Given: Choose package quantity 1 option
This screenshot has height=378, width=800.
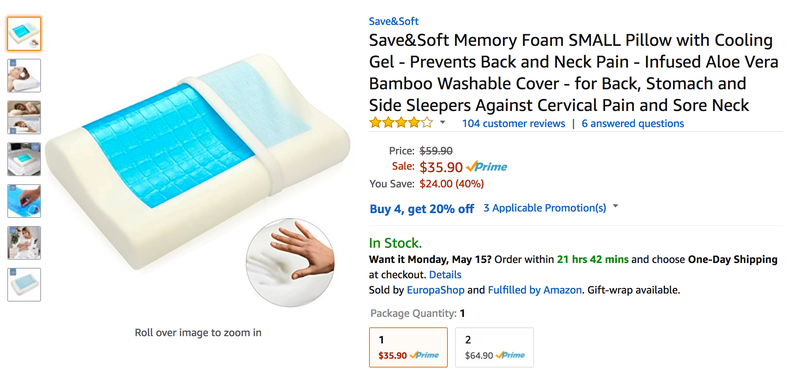Looking at the screenshot, I should [x=408, y=347].
